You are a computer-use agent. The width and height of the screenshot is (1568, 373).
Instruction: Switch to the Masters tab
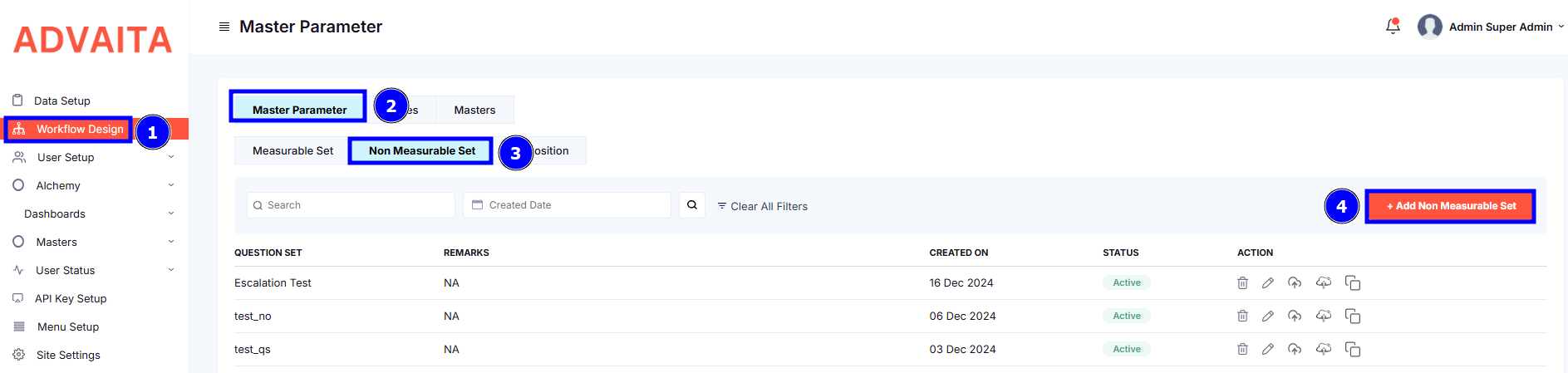(x=474, y=110)
